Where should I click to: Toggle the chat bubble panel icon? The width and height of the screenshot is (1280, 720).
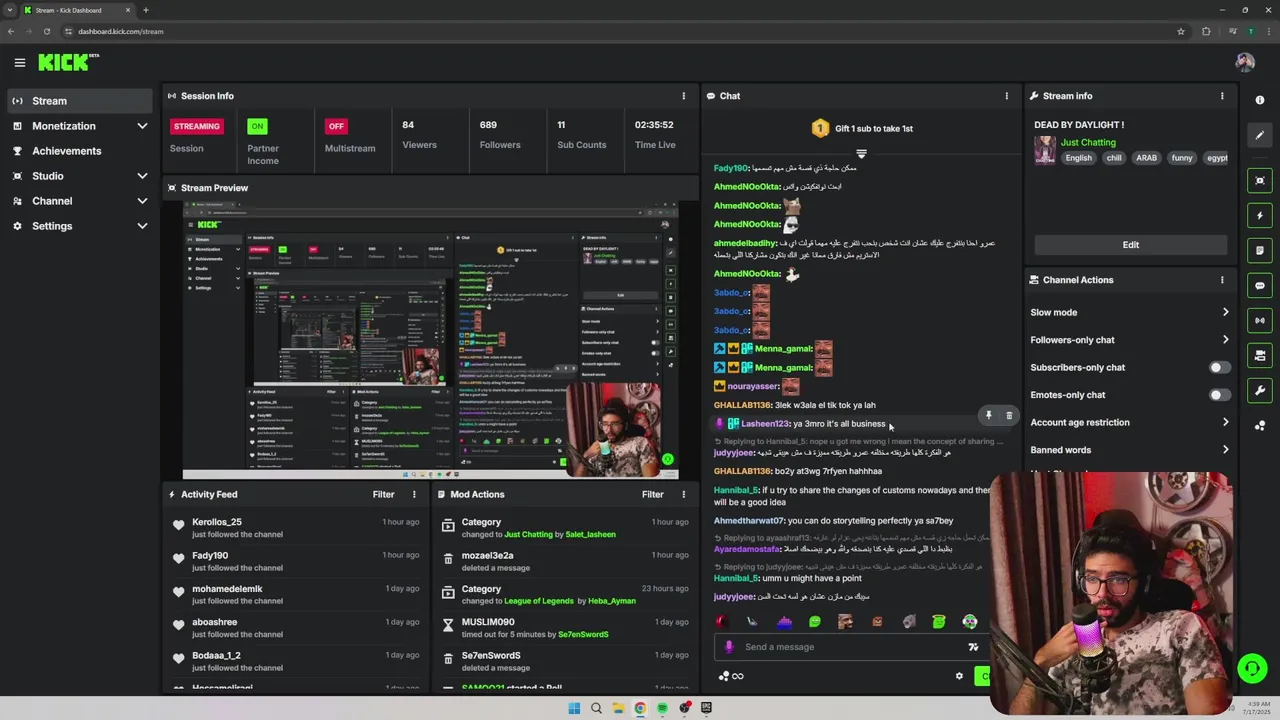1260,285
